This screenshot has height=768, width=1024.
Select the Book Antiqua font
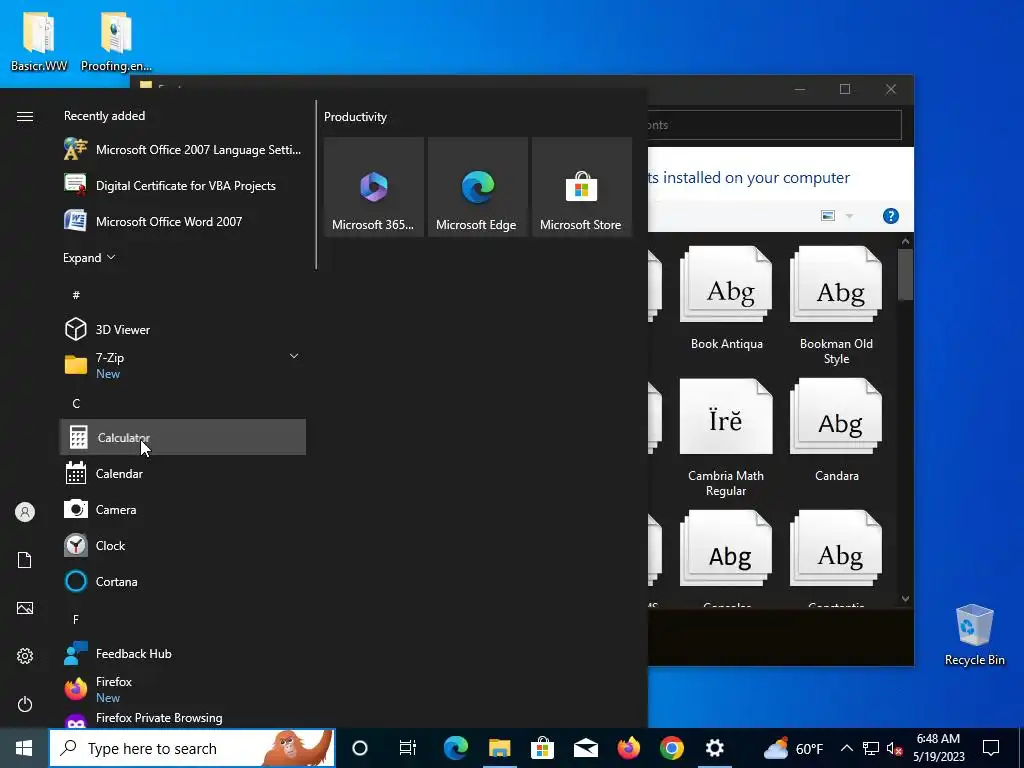[x=726, y=299]
